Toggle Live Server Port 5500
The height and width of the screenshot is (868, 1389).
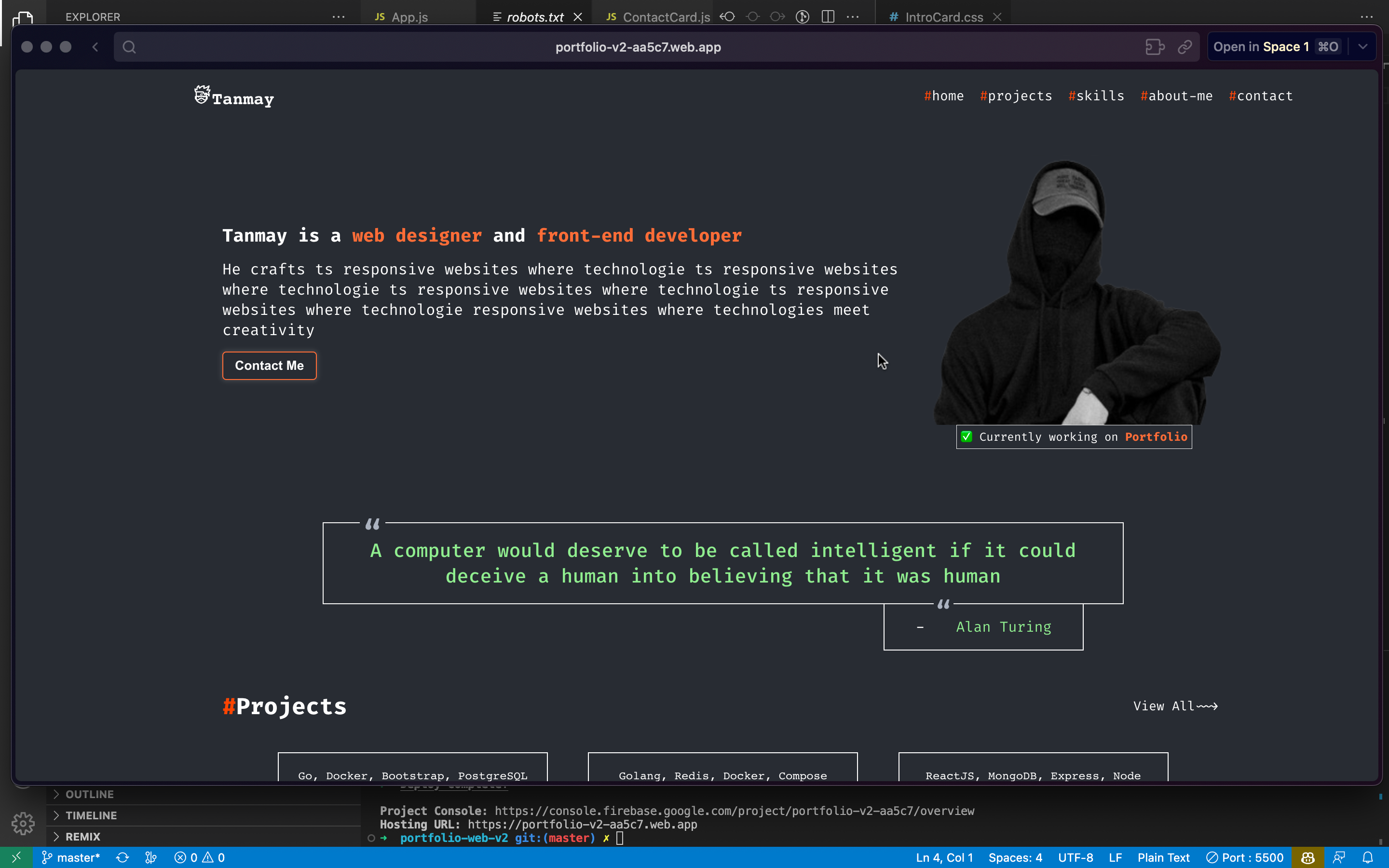coord(1245,858)
